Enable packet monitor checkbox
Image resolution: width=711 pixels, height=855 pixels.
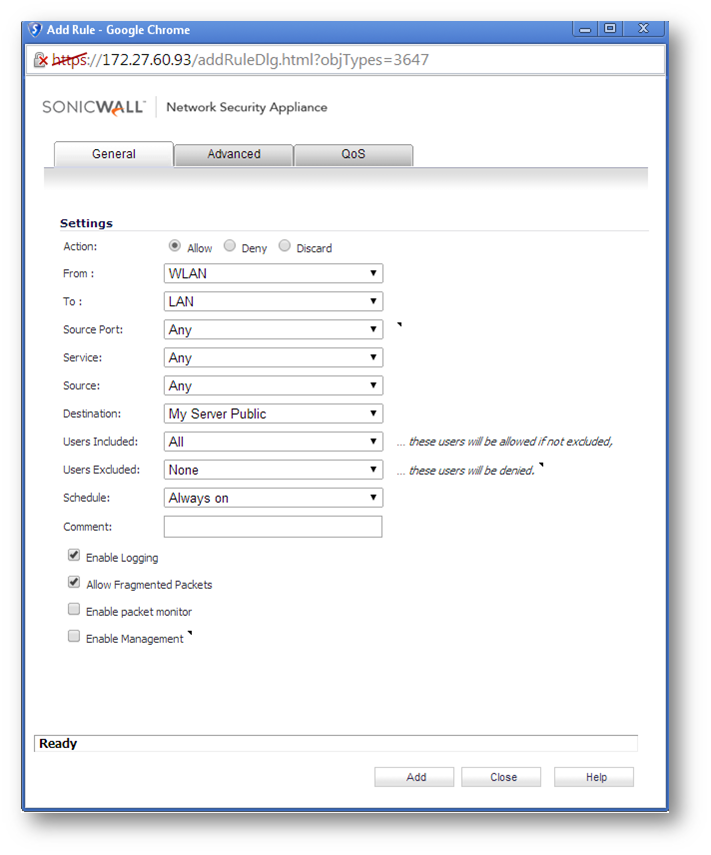pyautogui.click(x=74, y=610)
